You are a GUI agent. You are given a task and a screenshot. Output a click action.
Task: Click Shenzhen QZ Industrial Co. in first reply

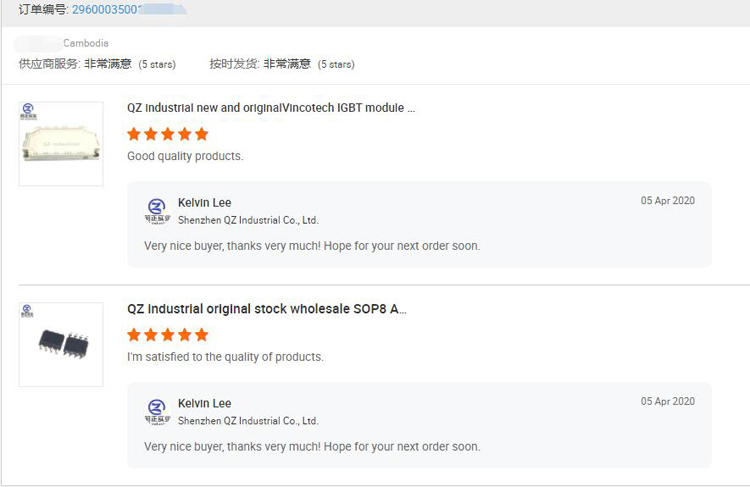pyautogui.click(x=248, y=220)
